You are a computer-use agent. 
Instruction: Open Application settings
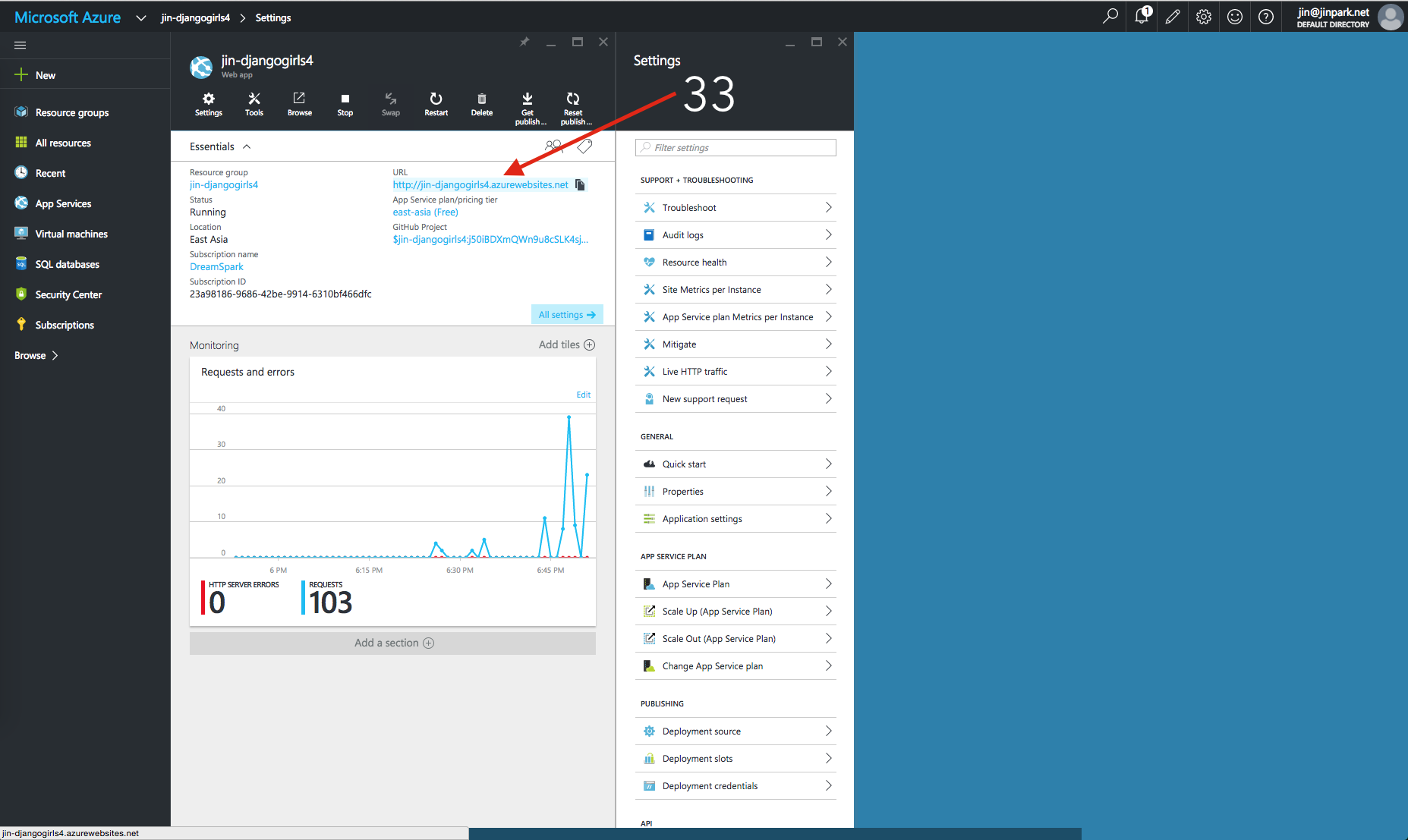coord(735,518)
